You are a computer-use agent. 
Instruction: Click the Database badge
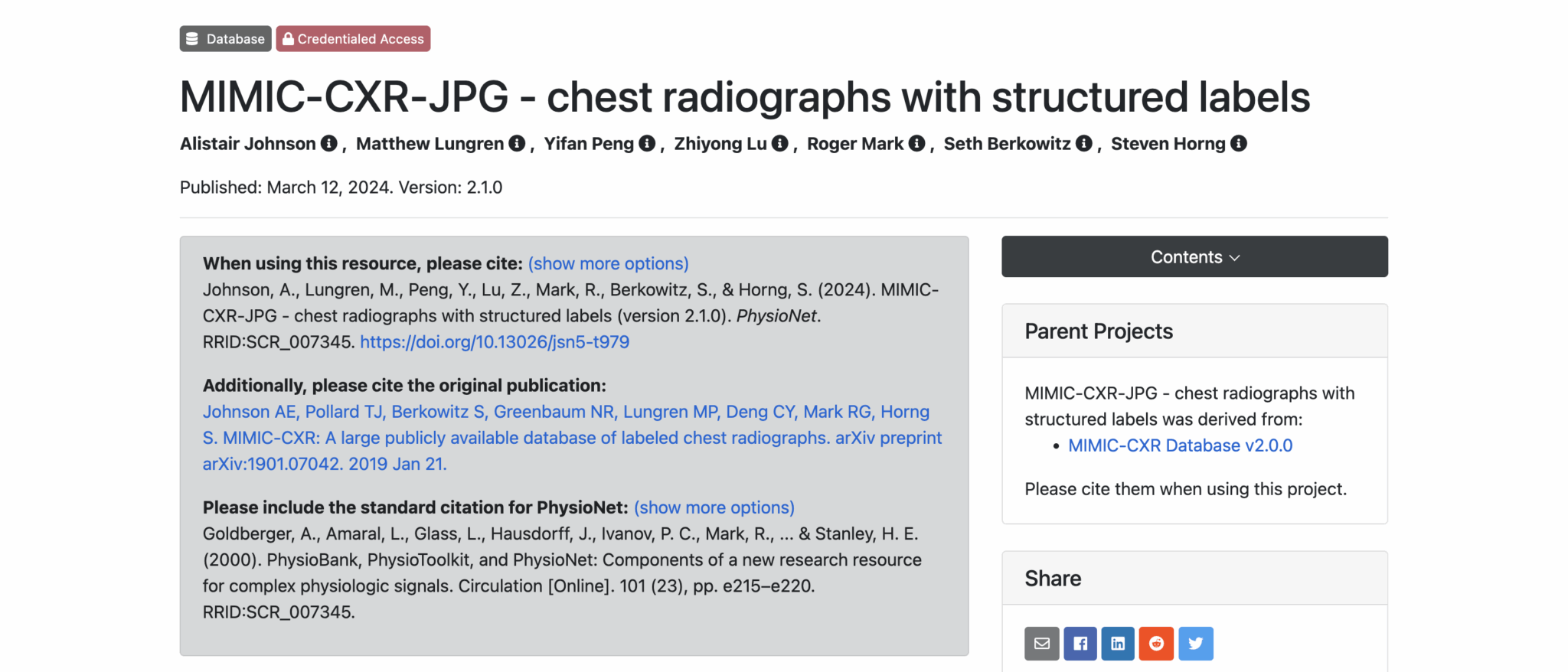225,39
